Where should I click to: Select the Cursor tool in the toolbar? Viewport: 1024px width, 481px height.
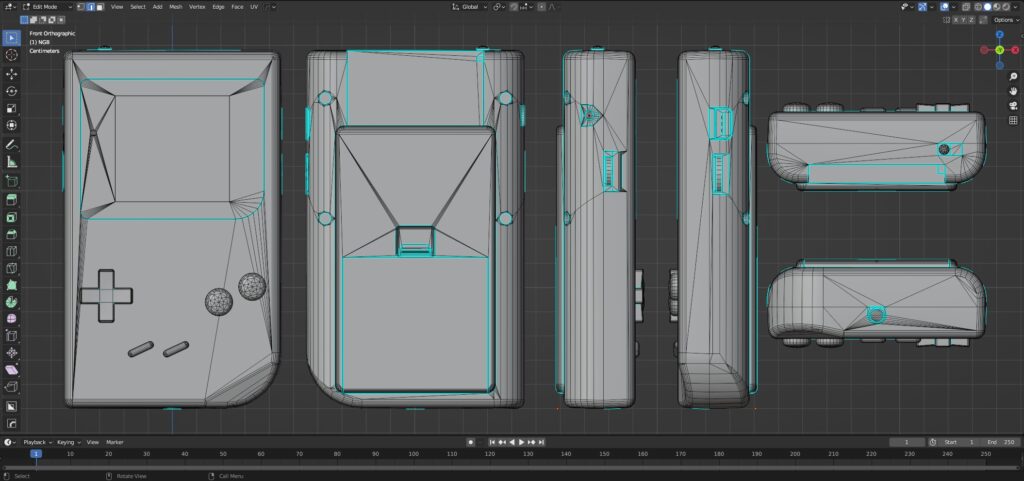click(12, 55)
